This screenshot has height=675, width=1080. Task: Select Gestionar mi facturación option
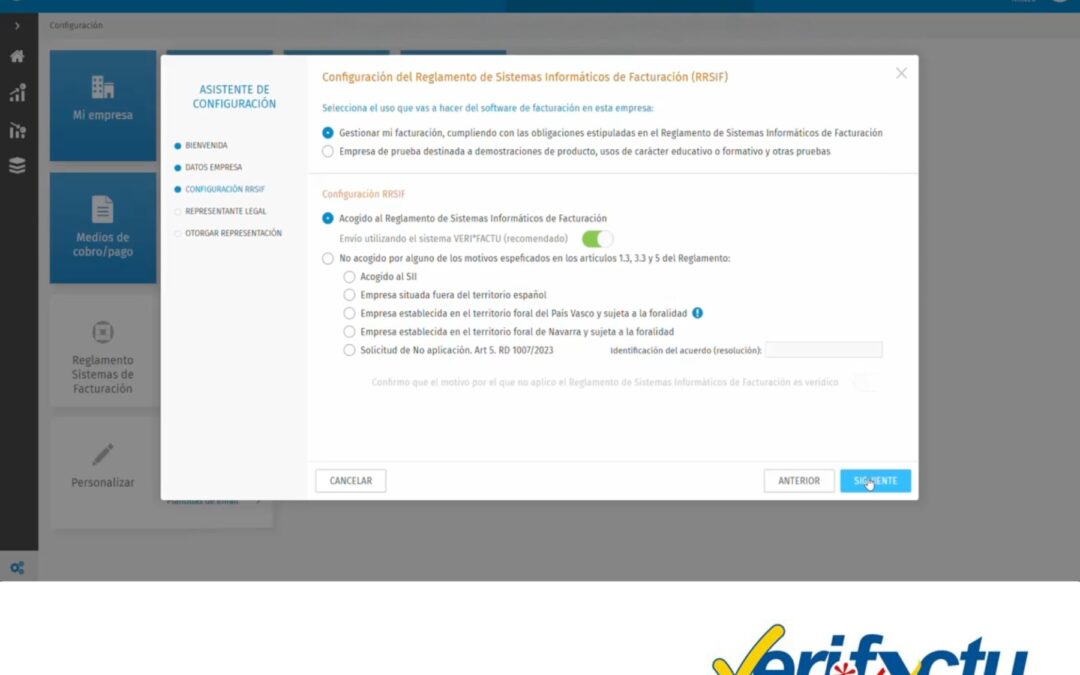pos(328,133)
